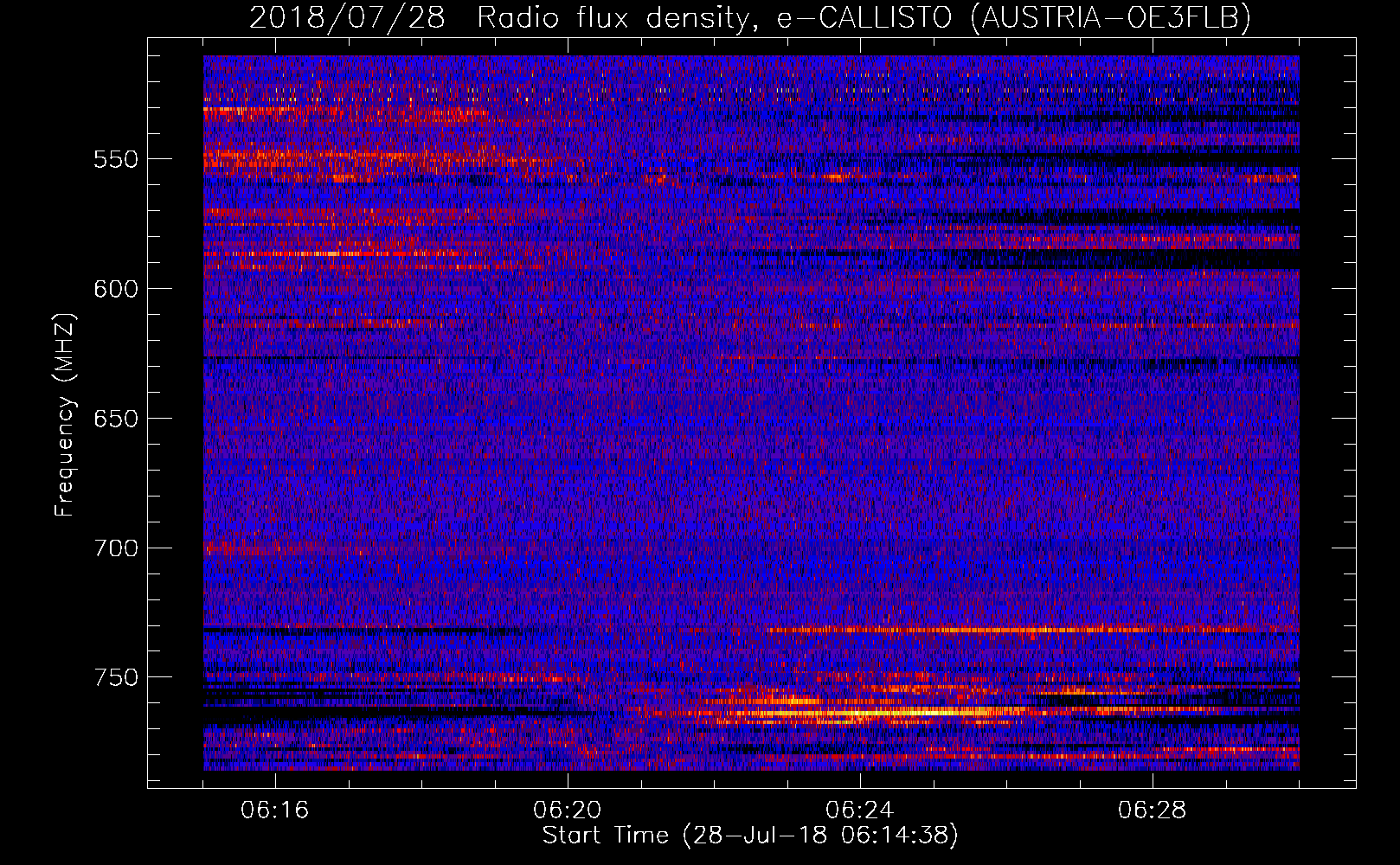Click the 600 frequency tick label
Screen dimensions: 1400x865
(116, 289)
